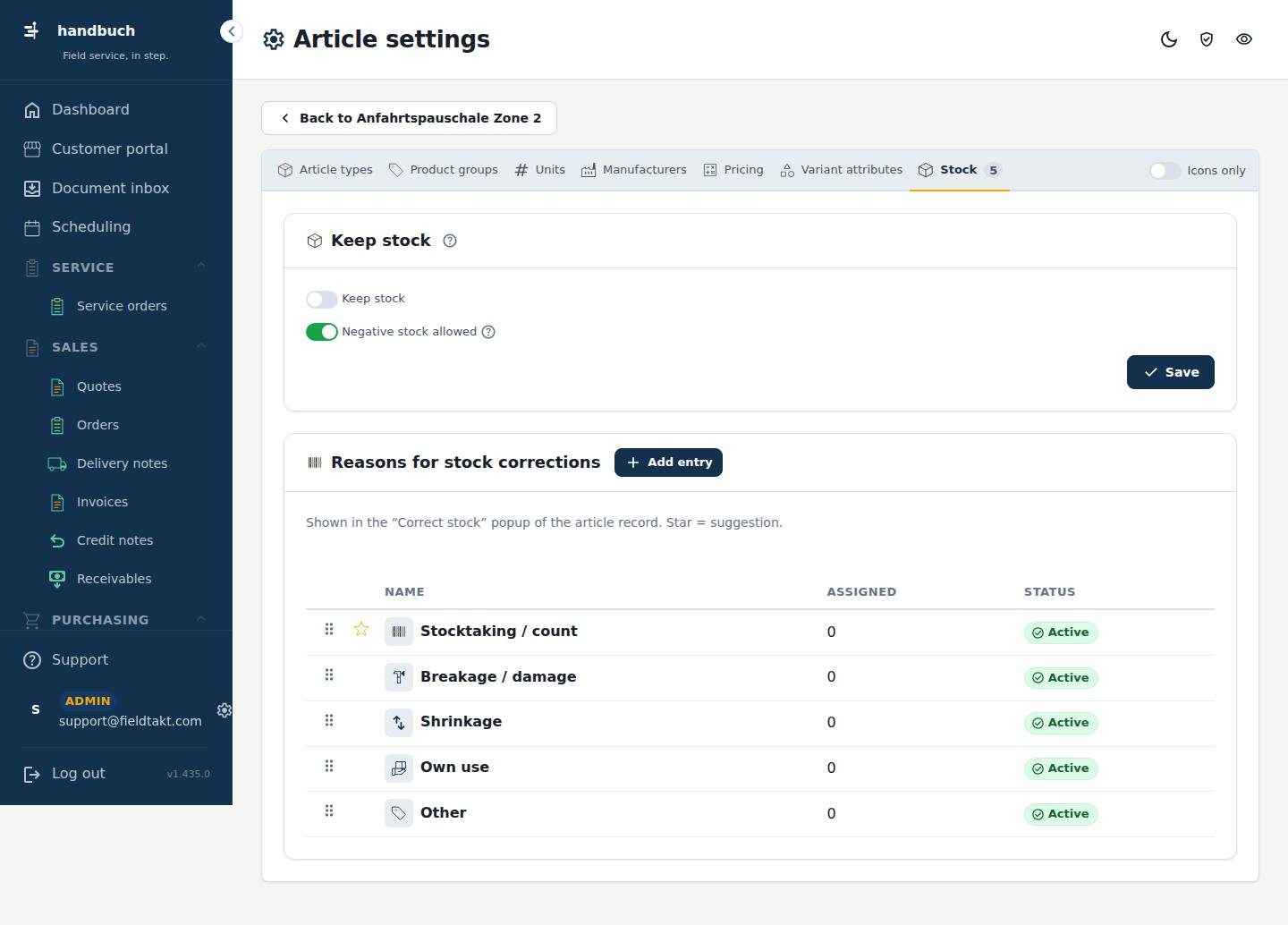Turn on the Icons only toggle
Image resolution: width=1288 pixels, height=925 pixels.
1165,171
